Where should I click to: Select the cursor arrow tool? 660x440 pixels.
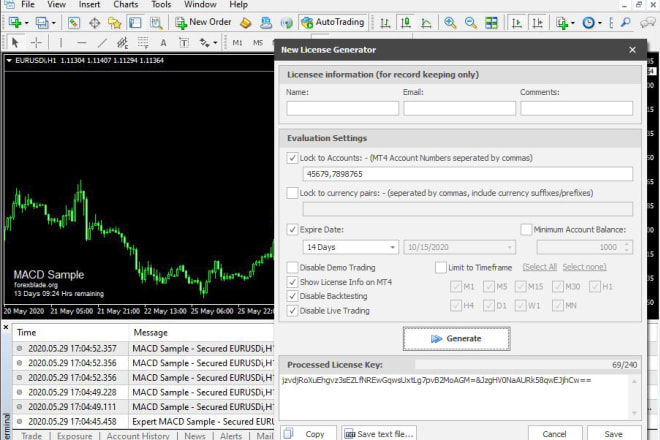tap(15, 43)
